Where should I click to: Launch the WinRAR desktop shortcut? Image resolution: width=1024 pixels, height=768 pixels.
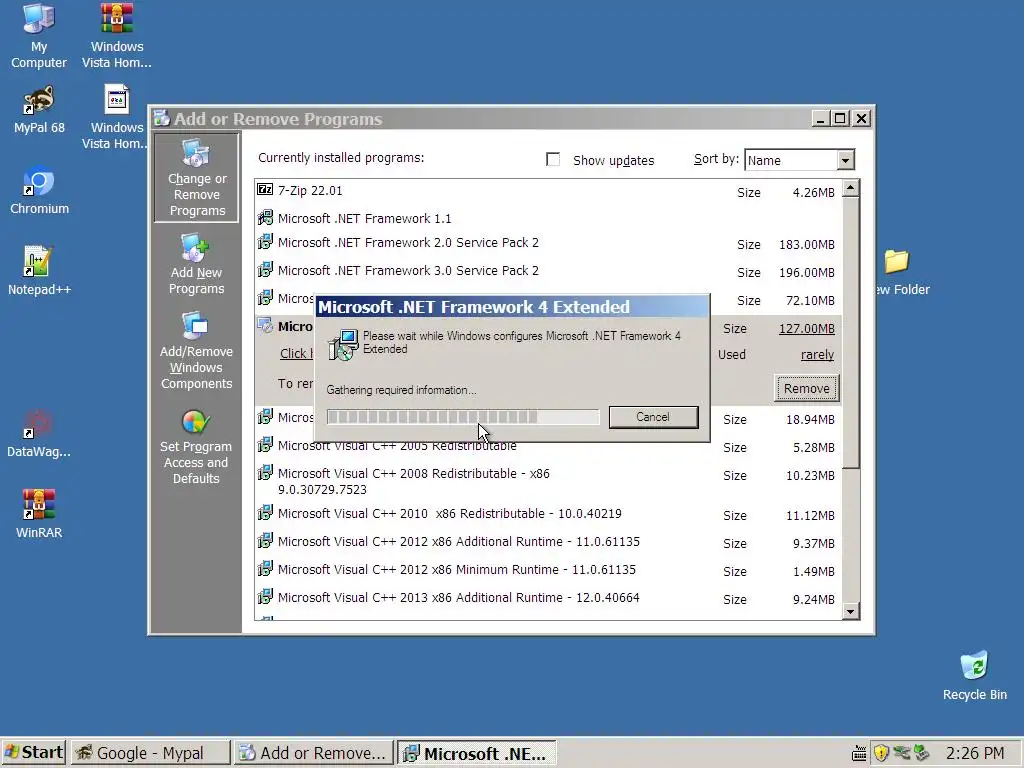[39, 514]
